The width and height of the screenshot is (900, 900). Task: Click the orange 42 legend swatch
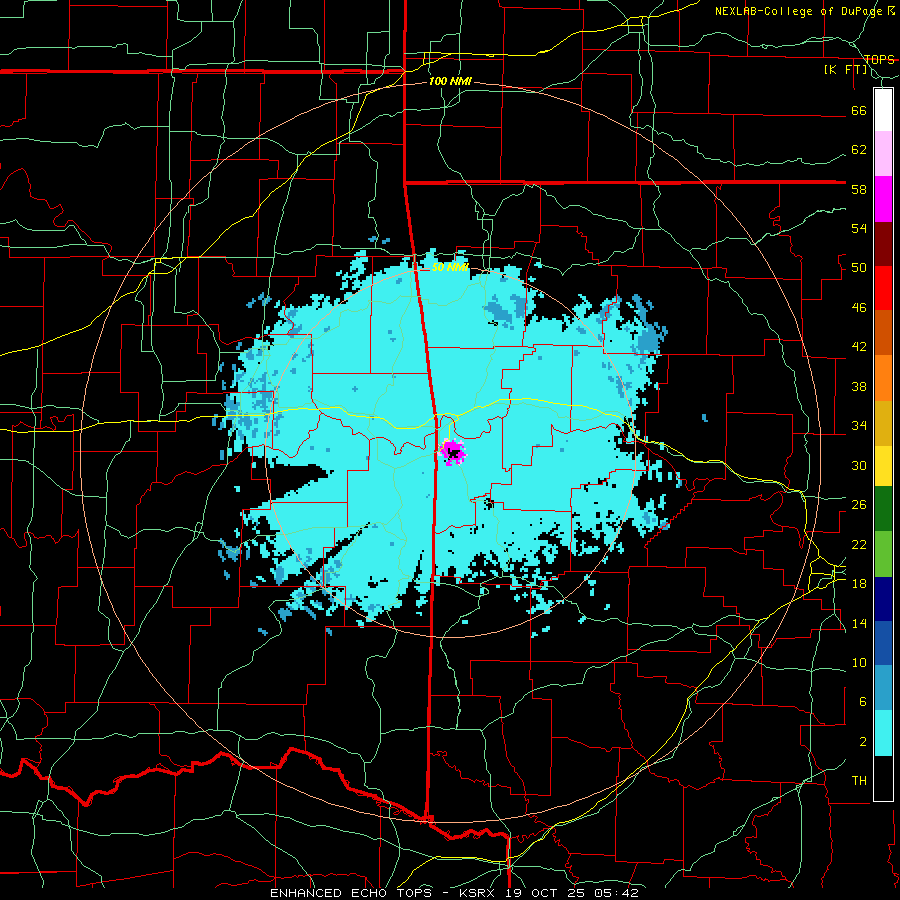tap(883, 378)
